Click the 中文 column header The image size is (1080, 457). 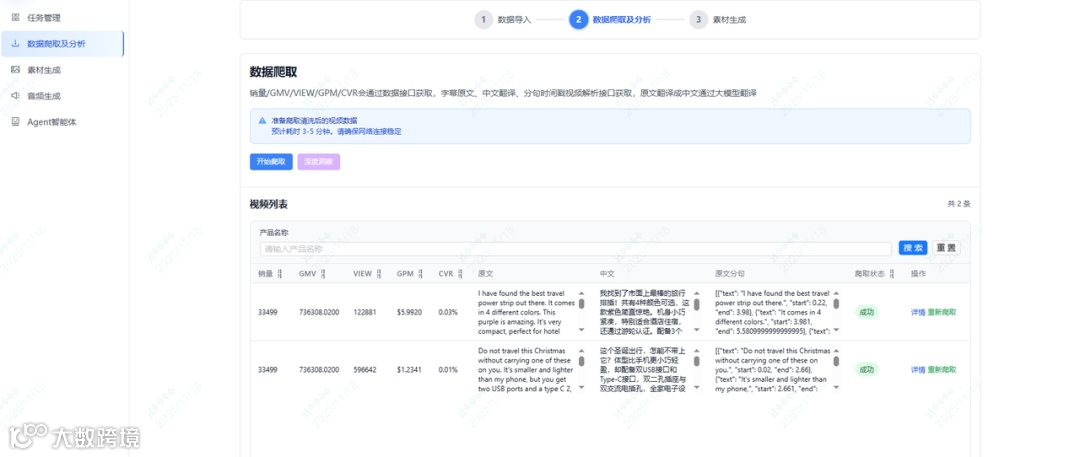[608, 274]
